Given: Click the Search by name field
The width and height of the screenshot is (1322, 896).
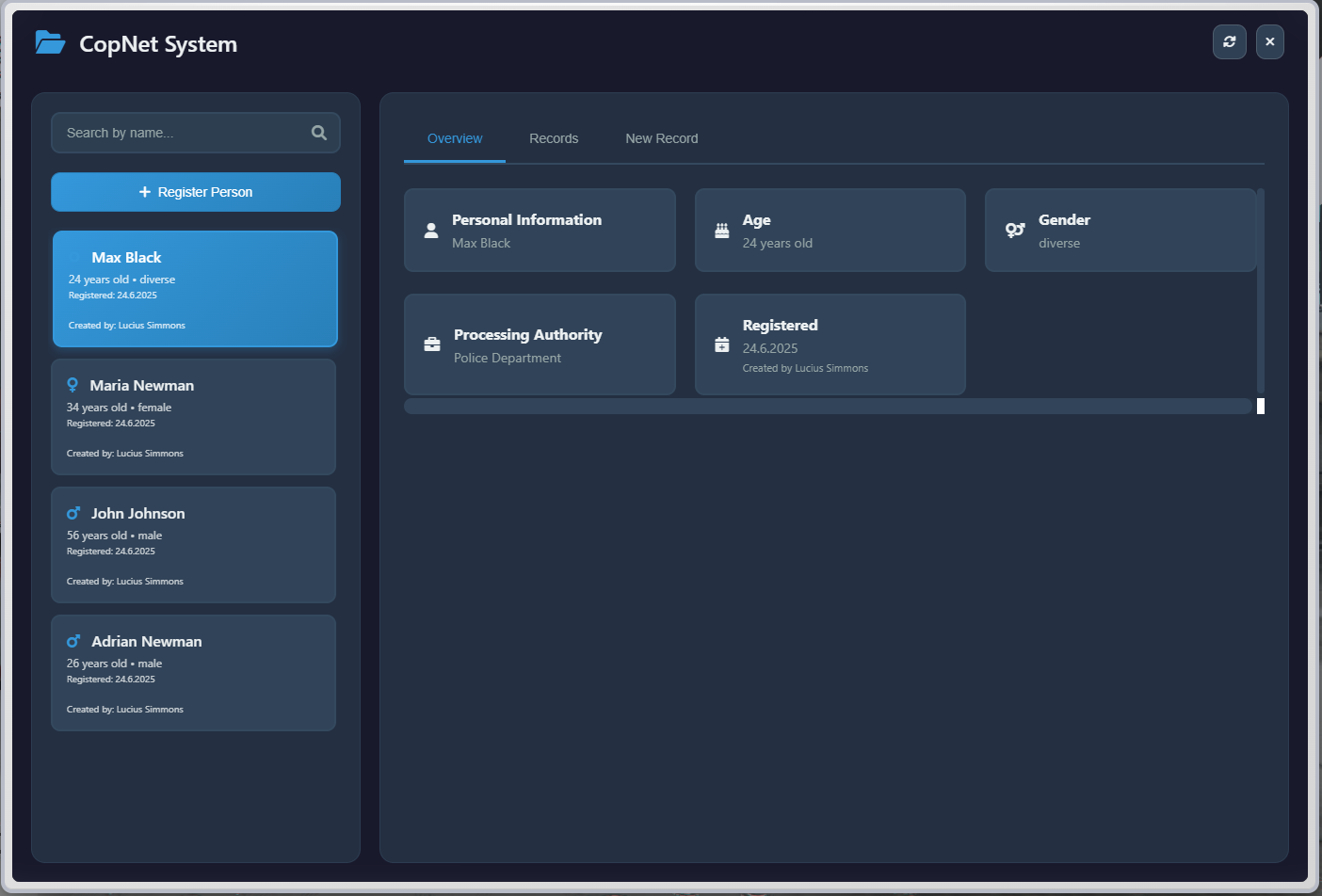Looking at the screenshot, I should click(196, 133).
